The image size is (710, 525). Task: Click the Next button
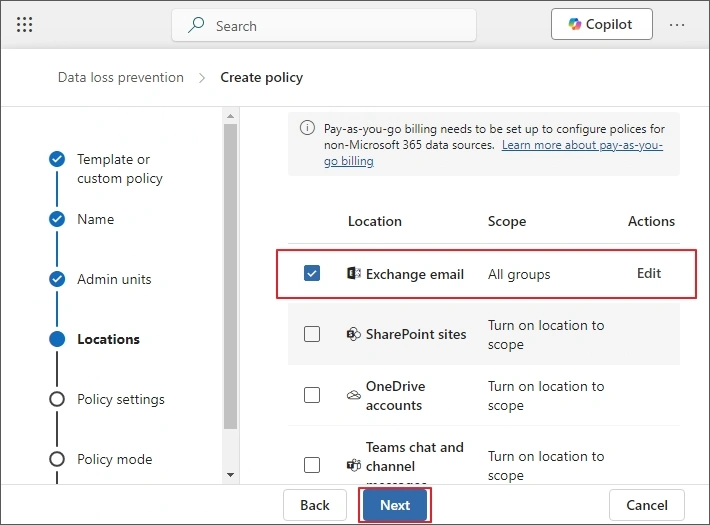click(395, 505)
